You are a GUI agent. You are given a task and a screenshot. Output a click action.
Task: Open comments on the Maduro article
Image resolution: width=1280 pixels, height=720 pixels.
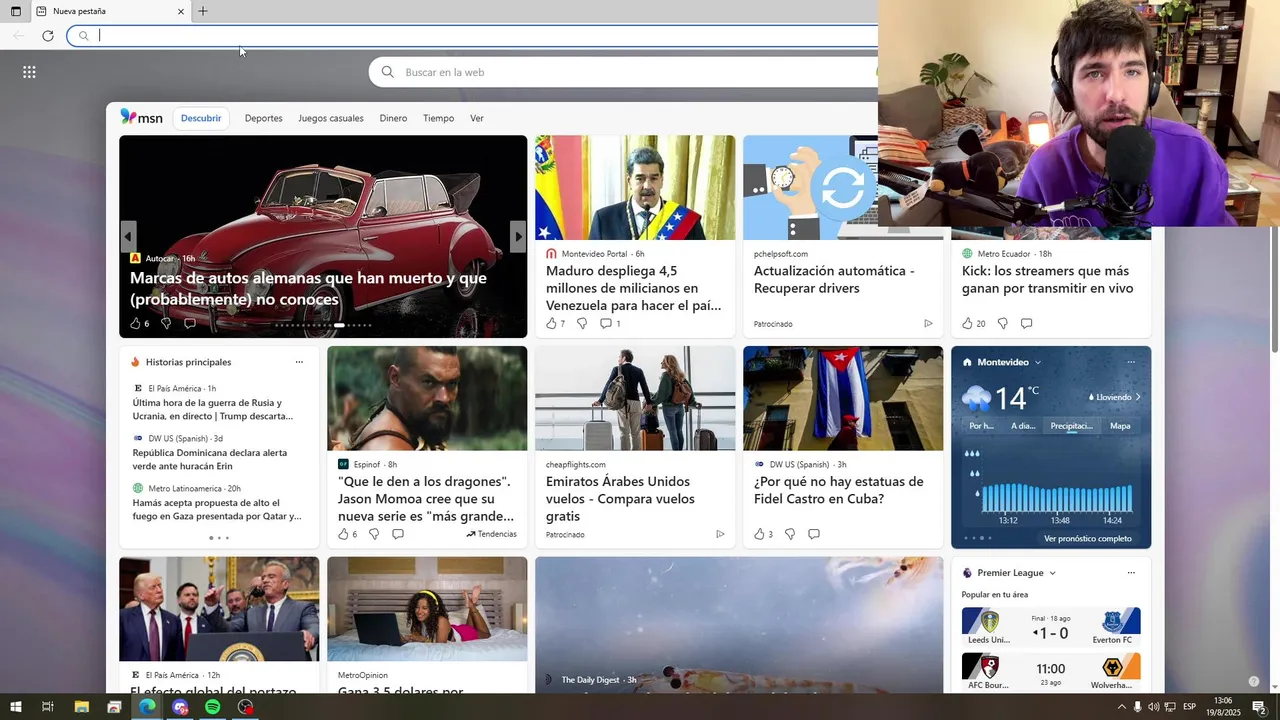pos(605,324)
